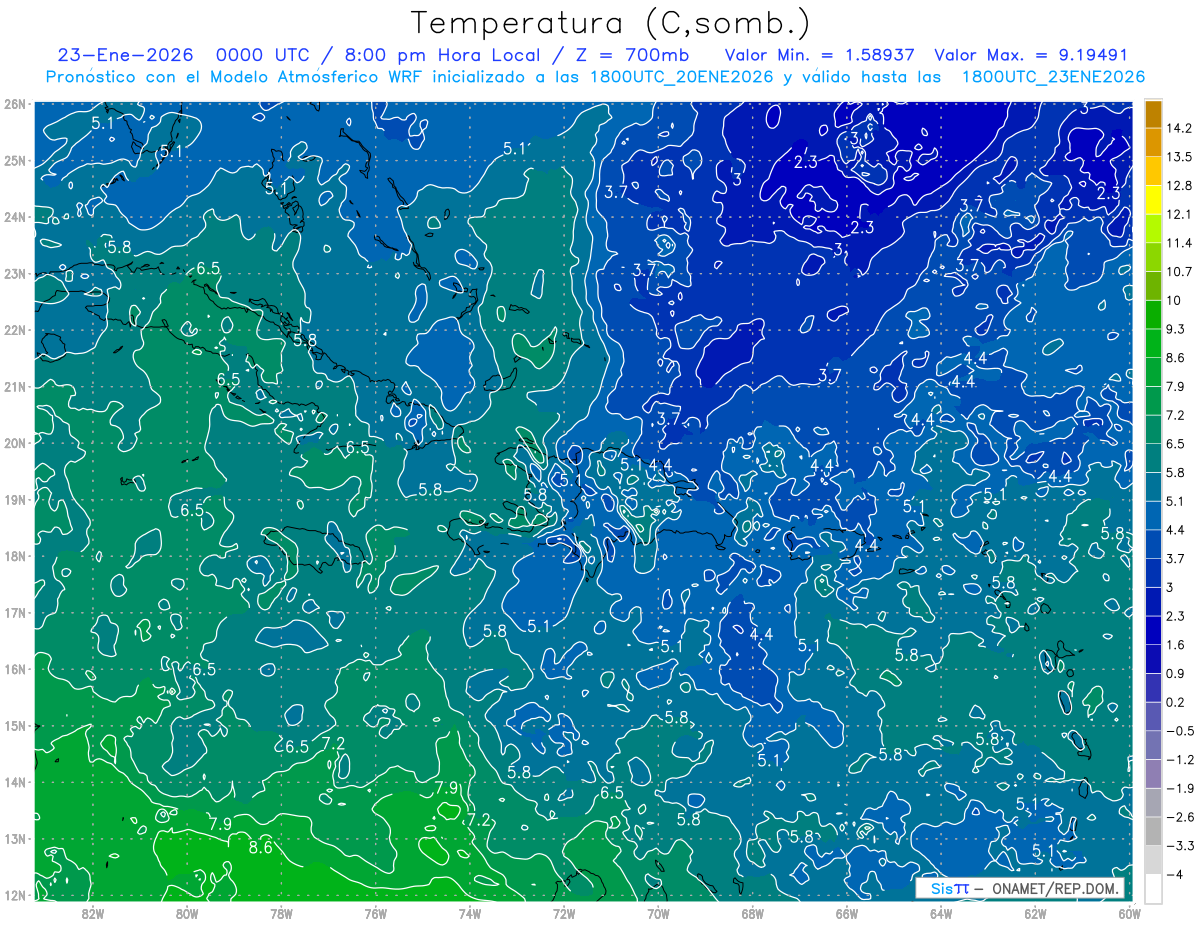Viewport: 1200px width, 927px height.
Task: Click the '74W' longitude axis label
Action: point(470,913)
